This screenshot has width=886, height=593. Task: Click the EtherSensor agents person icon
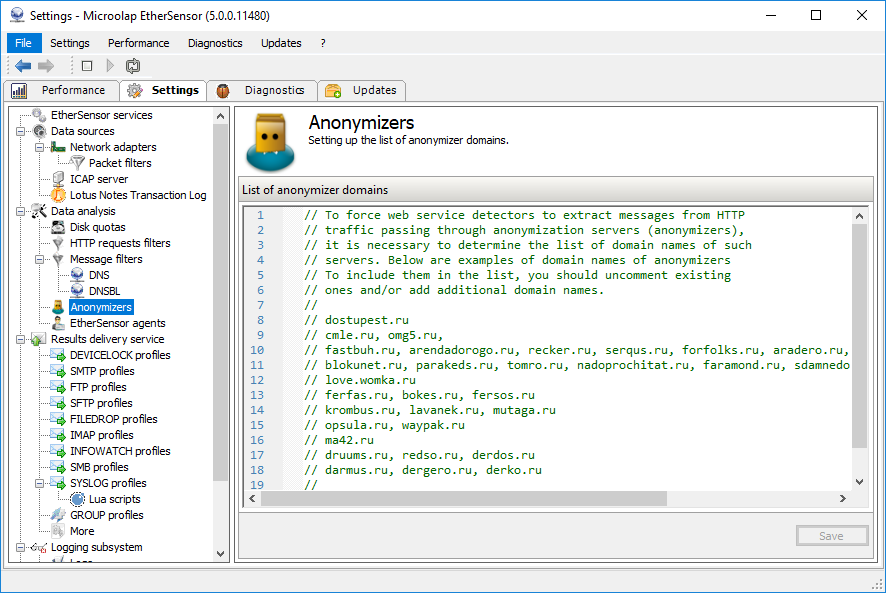click(58, 323)
